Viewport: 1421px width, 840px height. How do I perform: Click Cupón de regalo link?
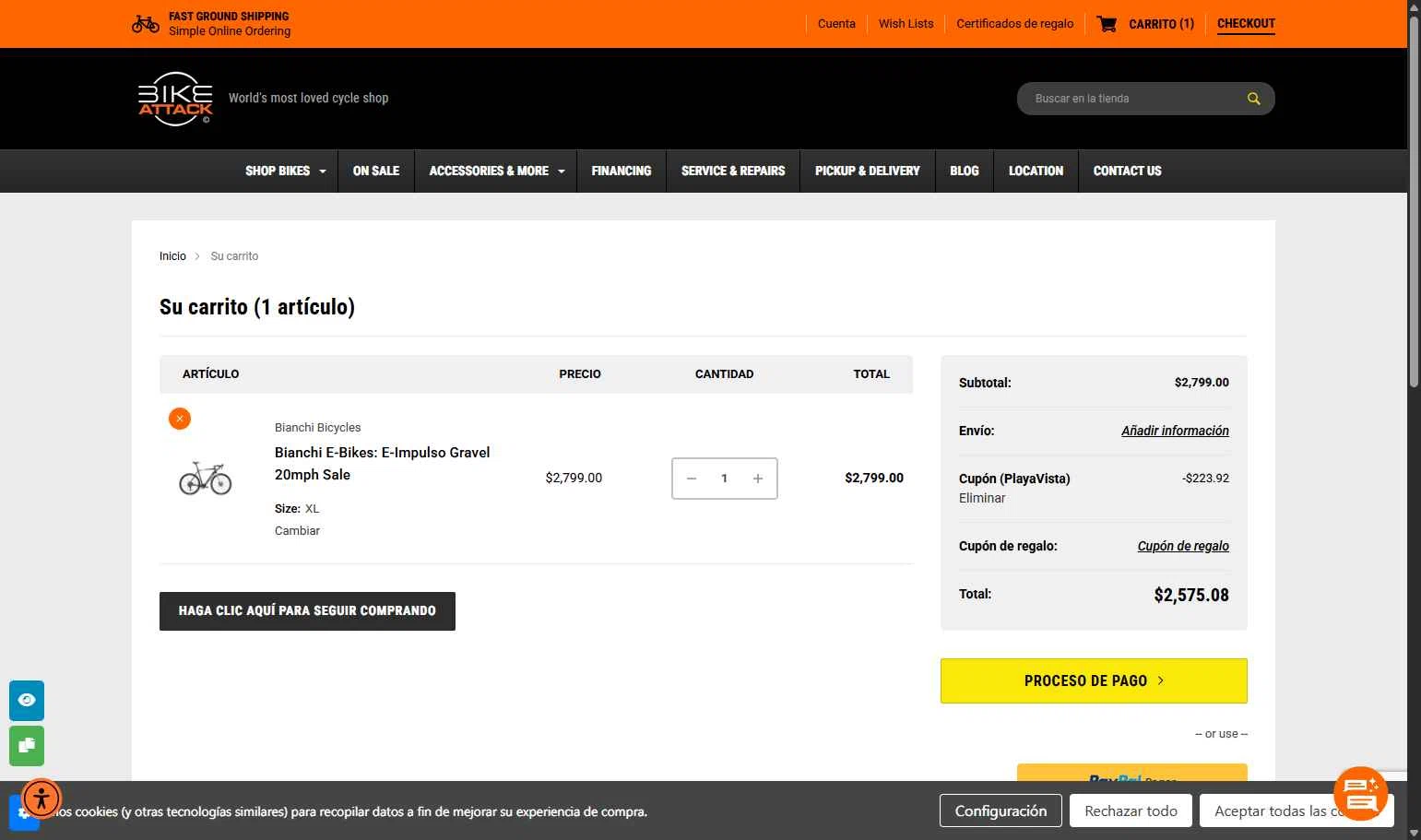coord(1183,546)
